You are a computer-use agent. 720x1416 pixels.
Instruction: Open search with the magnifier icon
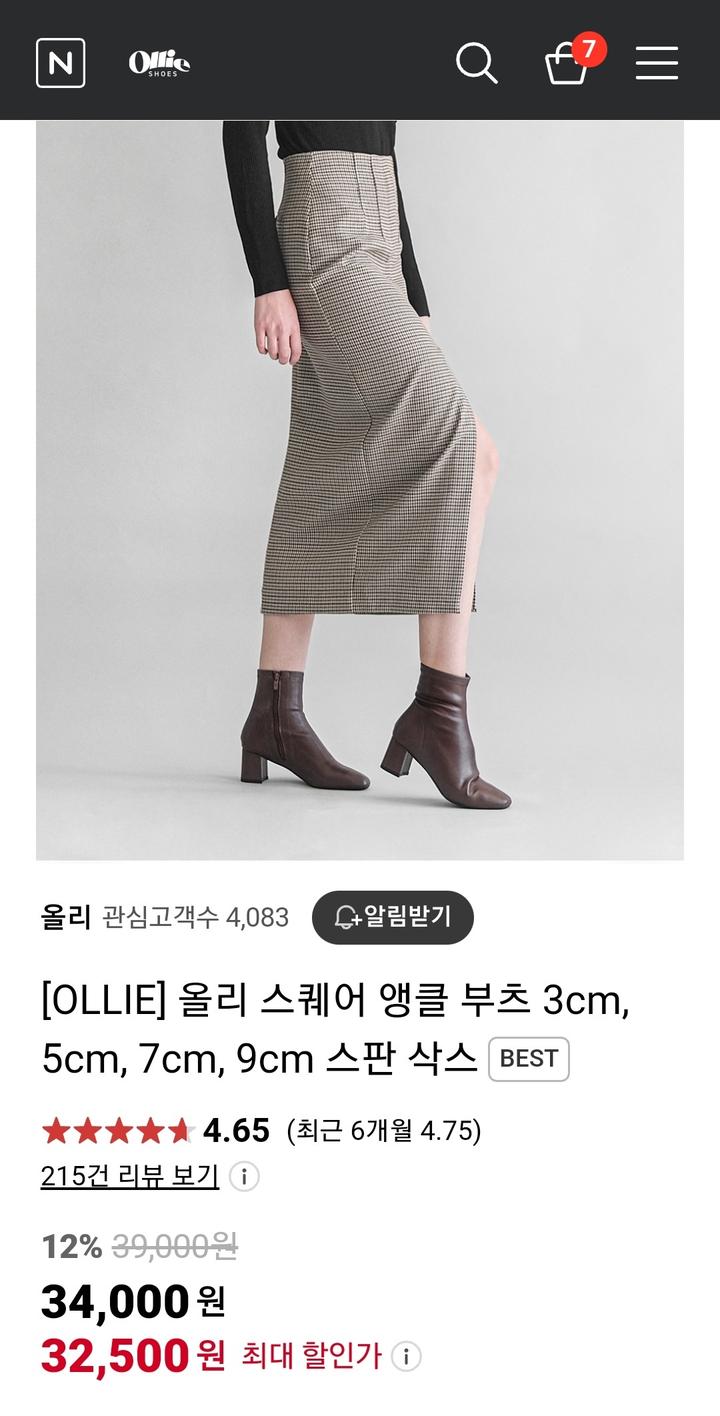tap(477, 63)
